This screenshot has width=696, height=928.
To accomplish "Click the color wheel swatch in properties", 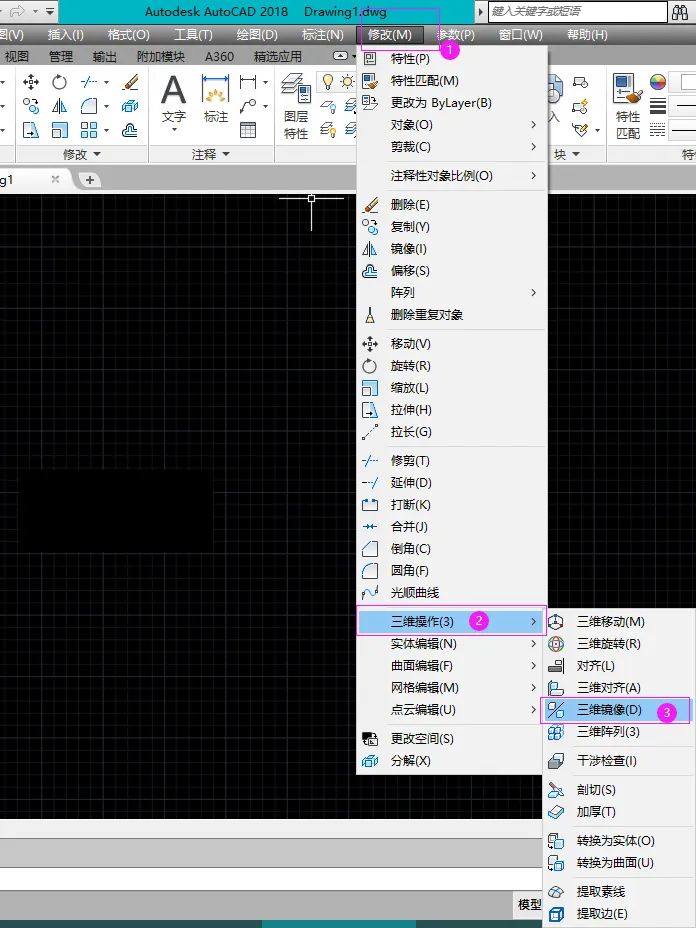I will pos(658,82).
